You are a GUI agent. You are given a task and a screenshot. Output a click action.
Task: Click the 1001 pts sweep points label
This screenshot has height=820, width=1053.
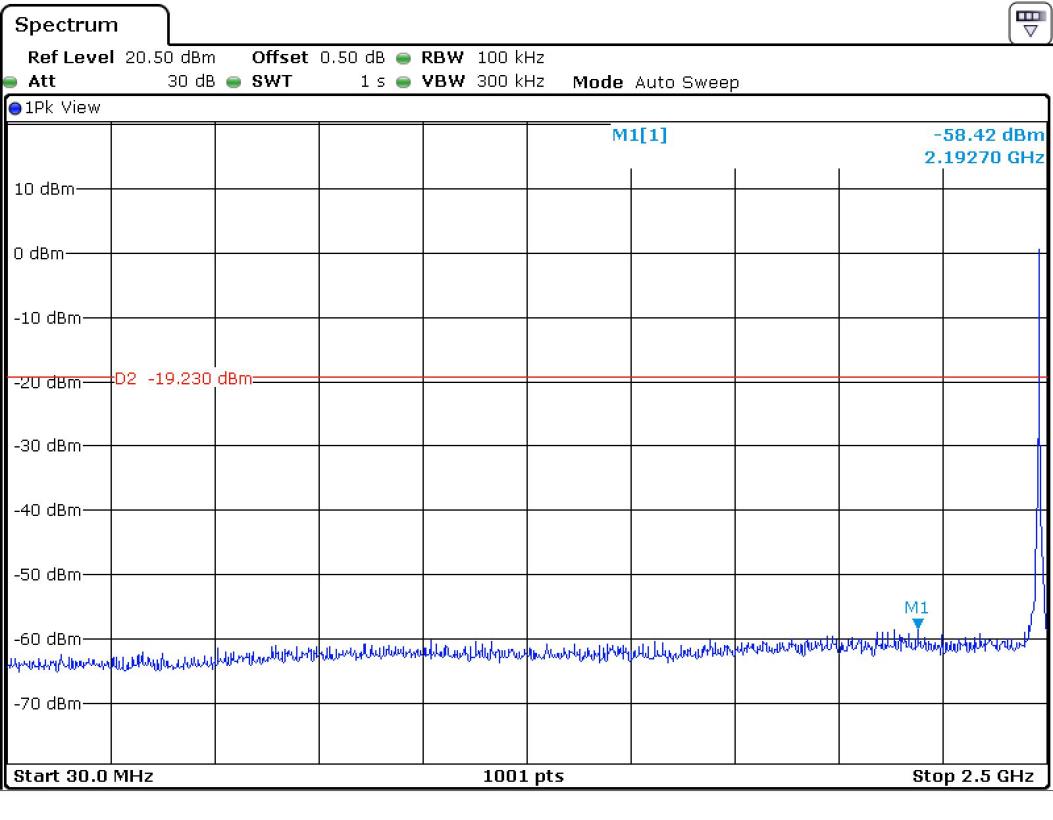523,776
